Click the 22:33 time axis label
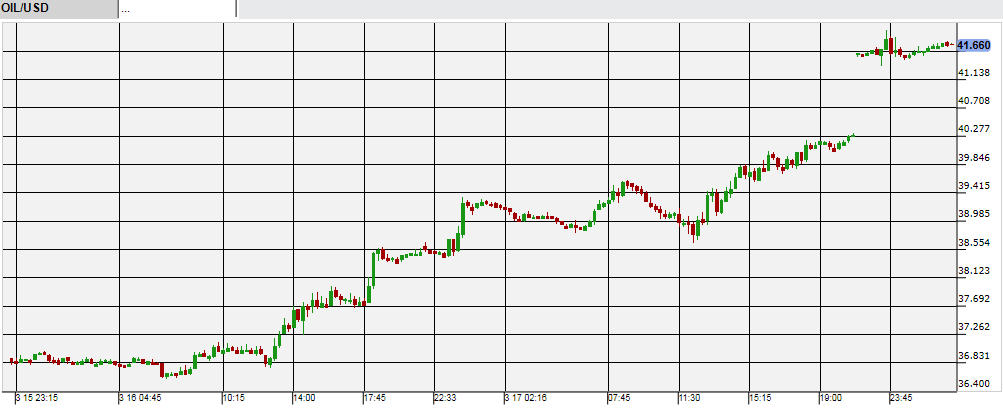The width and height of the screenshot is (1003, 415). (x=446, y=398)
